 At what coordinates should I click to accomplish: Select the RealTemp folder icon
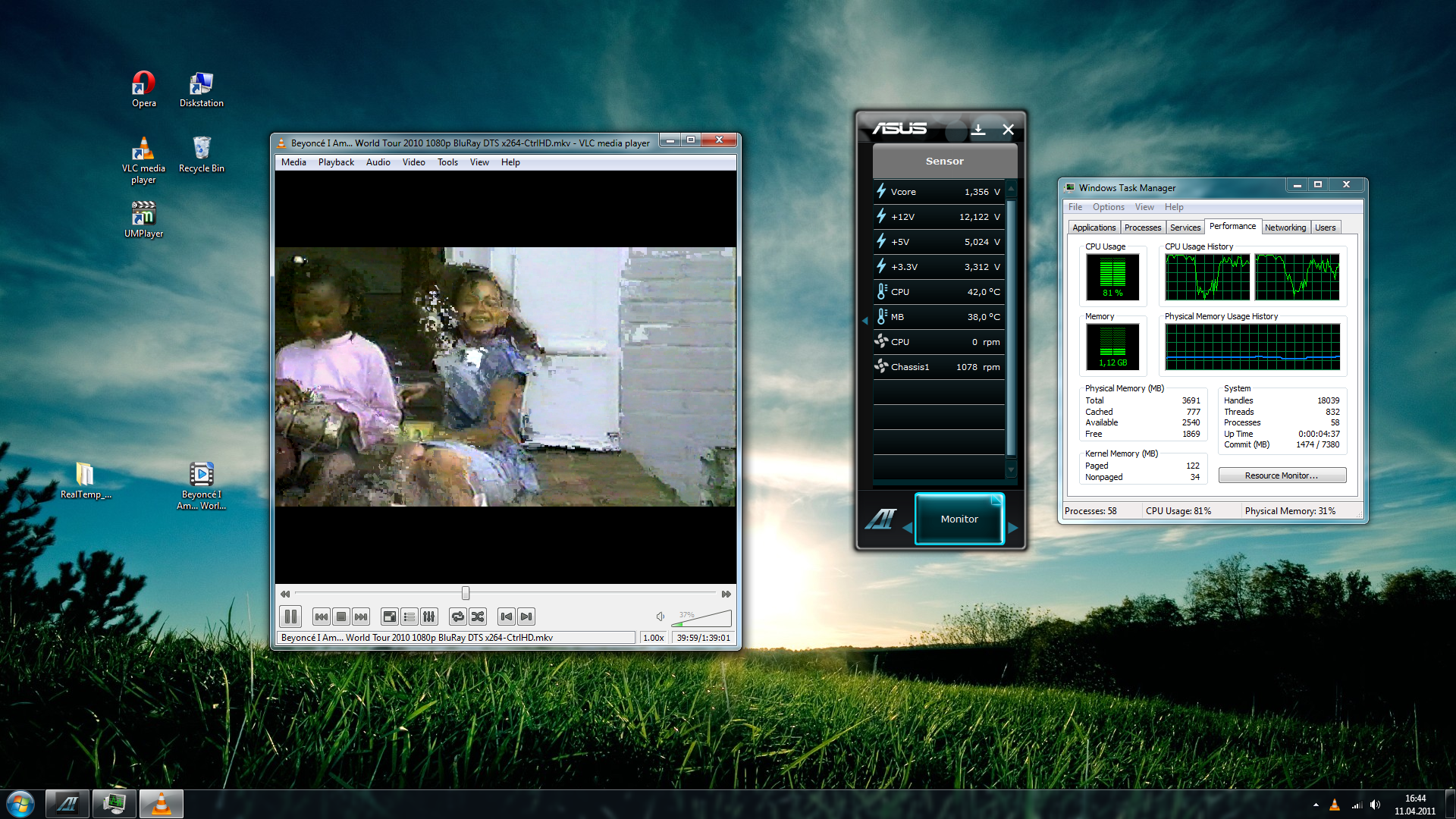(86, 481)
